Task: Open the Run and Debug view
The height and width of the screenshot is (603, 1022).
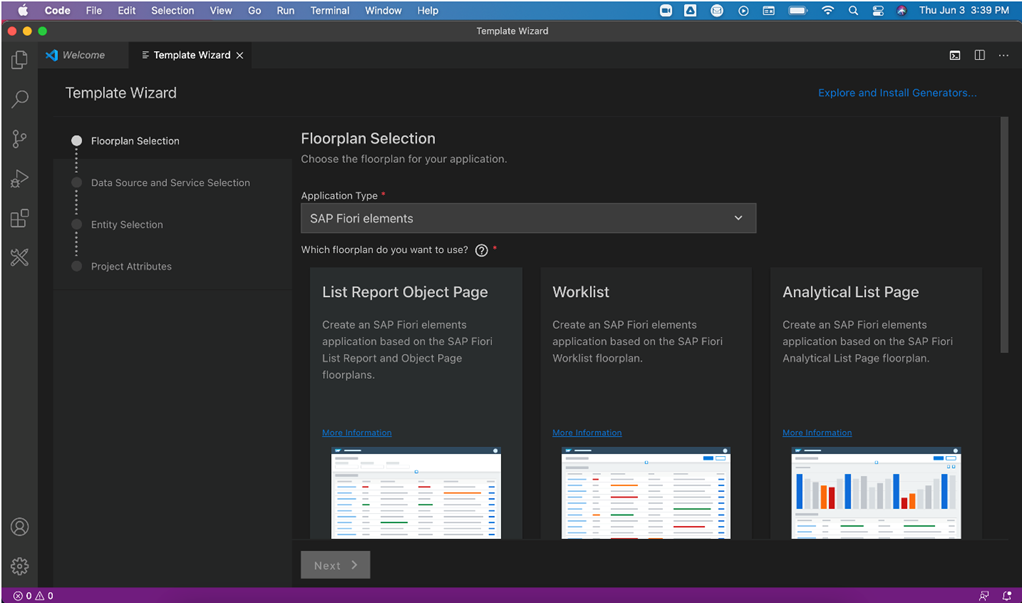Action: pyautogui.click(x=20, y=179)
